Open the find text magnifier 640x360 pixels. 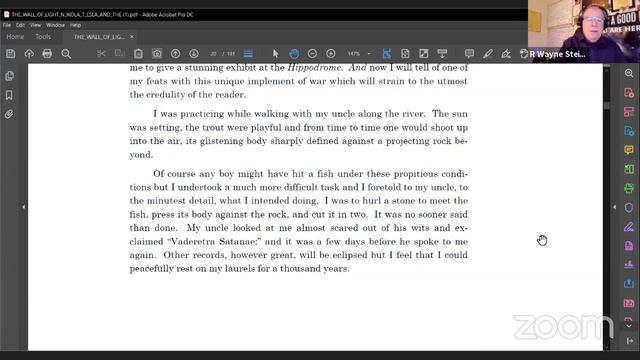coord(66,53)
